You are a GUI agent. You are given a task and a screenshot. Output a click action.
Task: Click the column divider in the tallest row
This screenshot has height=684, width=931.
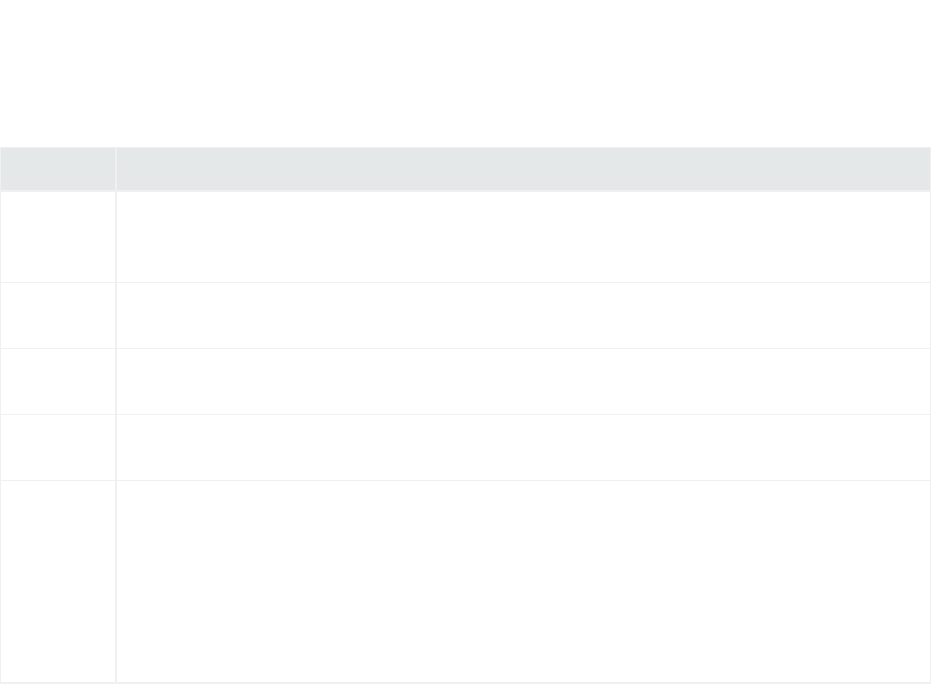coord(116,581)
